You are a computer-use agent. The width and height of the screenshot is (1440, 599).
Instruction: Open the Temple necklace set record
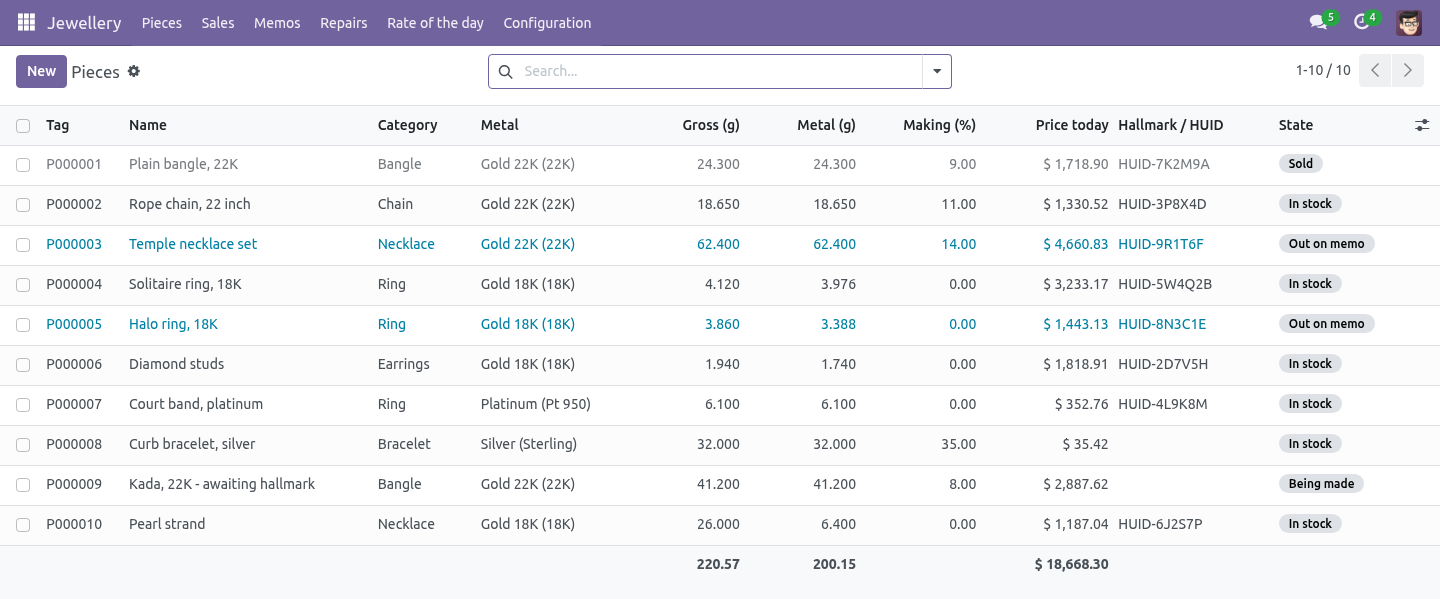click(x=193, y=244)
